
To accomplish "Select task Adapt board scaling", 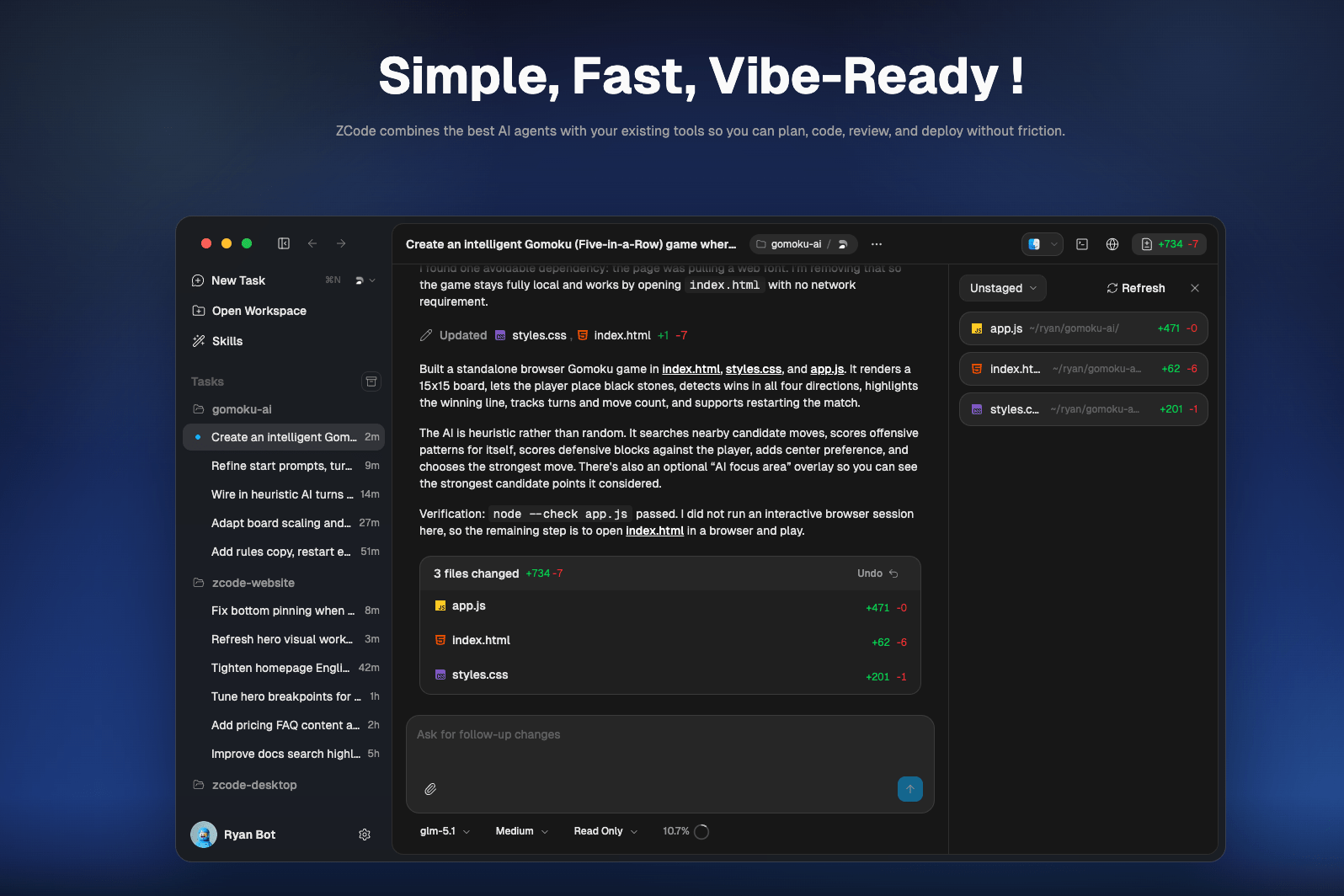I will [284, 523].
